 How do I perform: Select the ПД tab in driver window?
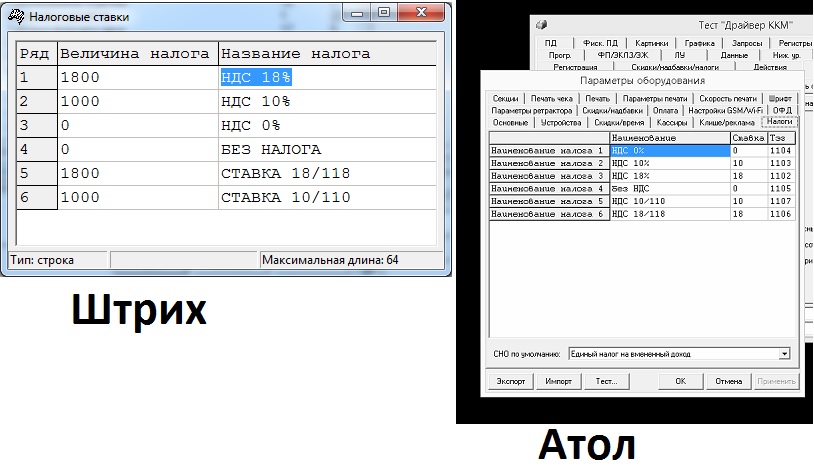[551, 43]
